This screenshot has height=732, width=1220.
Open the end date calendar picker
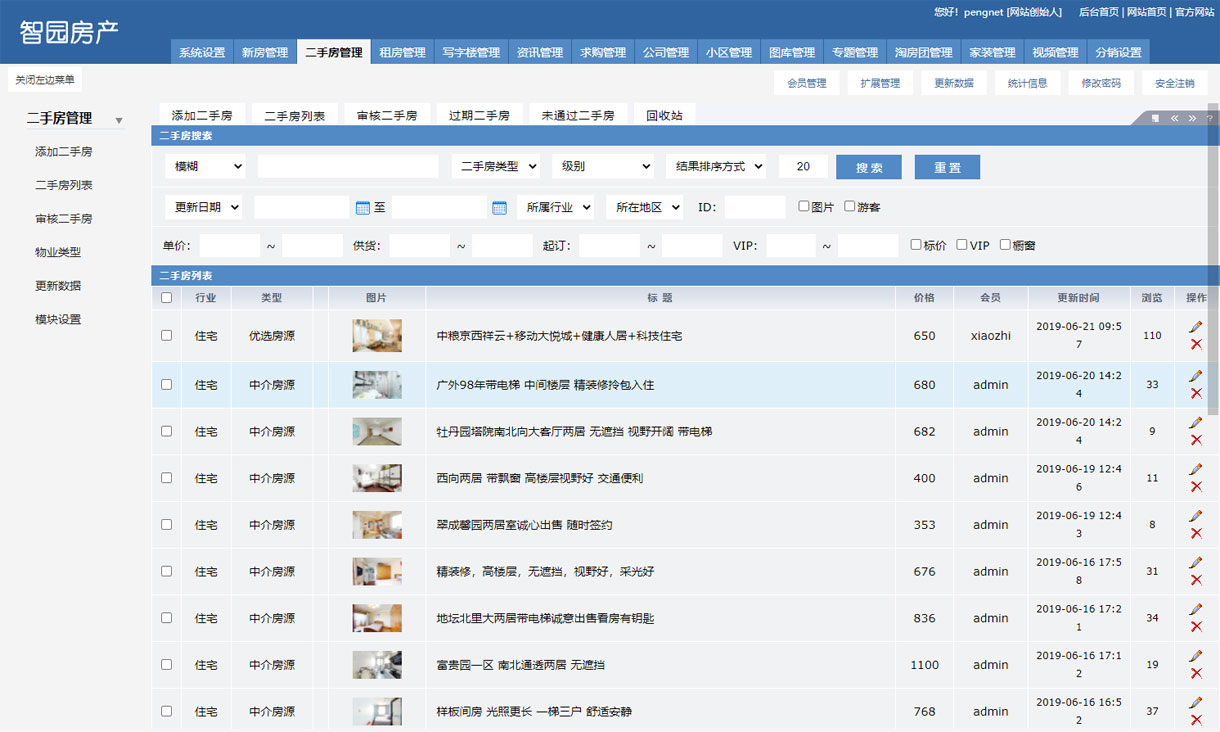click(500, 208)
